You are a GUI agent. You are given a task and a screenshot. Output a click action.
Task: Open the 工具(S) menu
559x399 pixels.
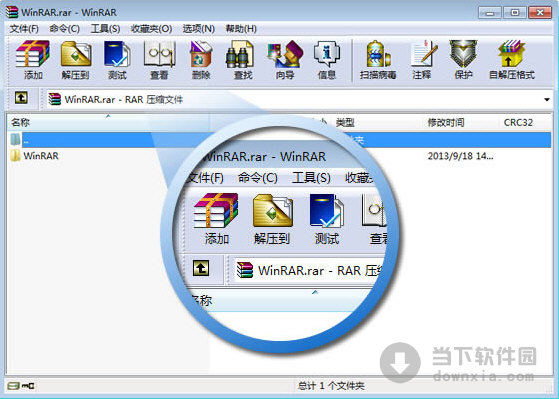coord(105,29)
